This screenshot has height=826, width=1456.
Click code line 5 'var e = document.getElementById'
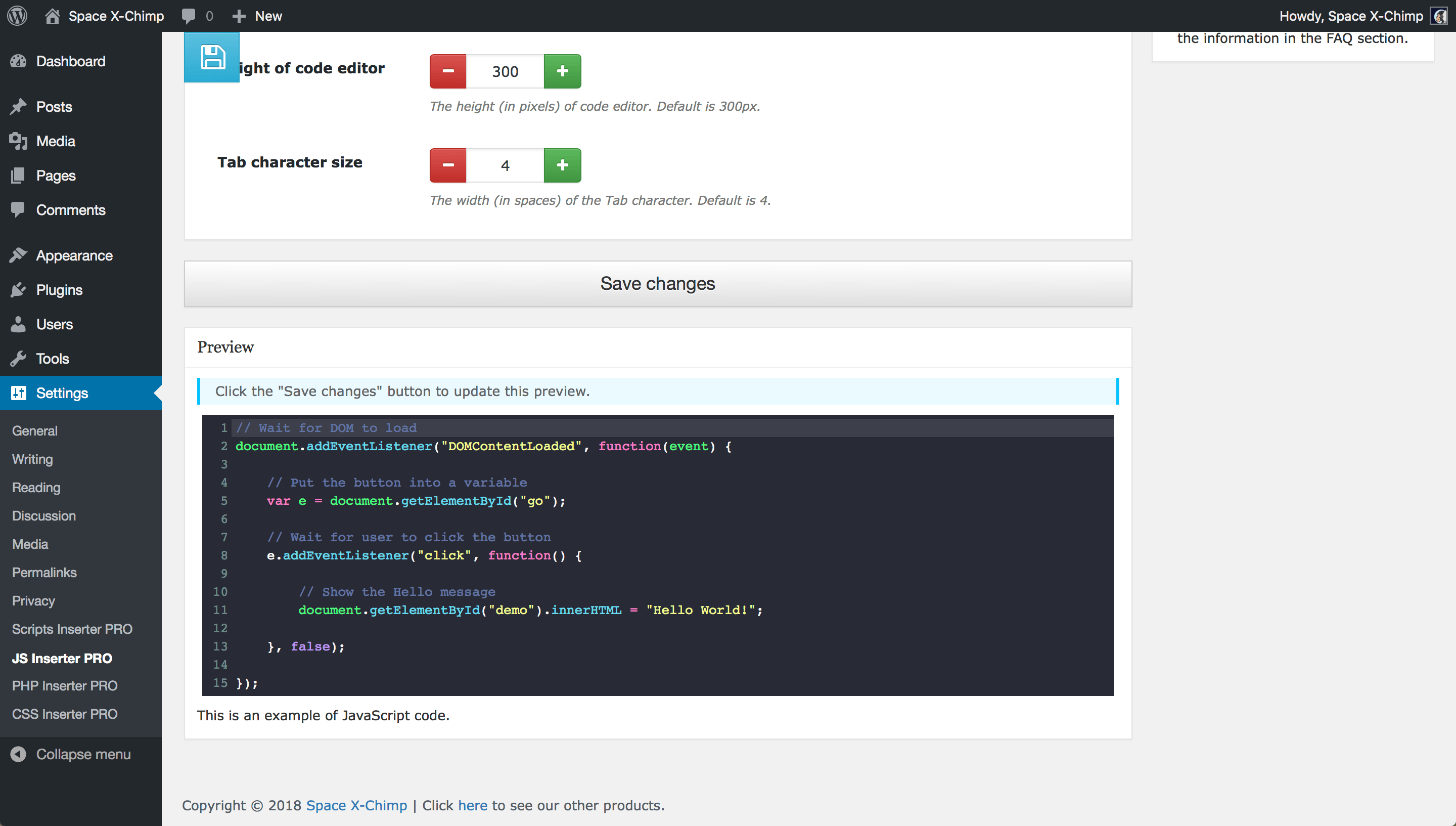pos(416,501)
